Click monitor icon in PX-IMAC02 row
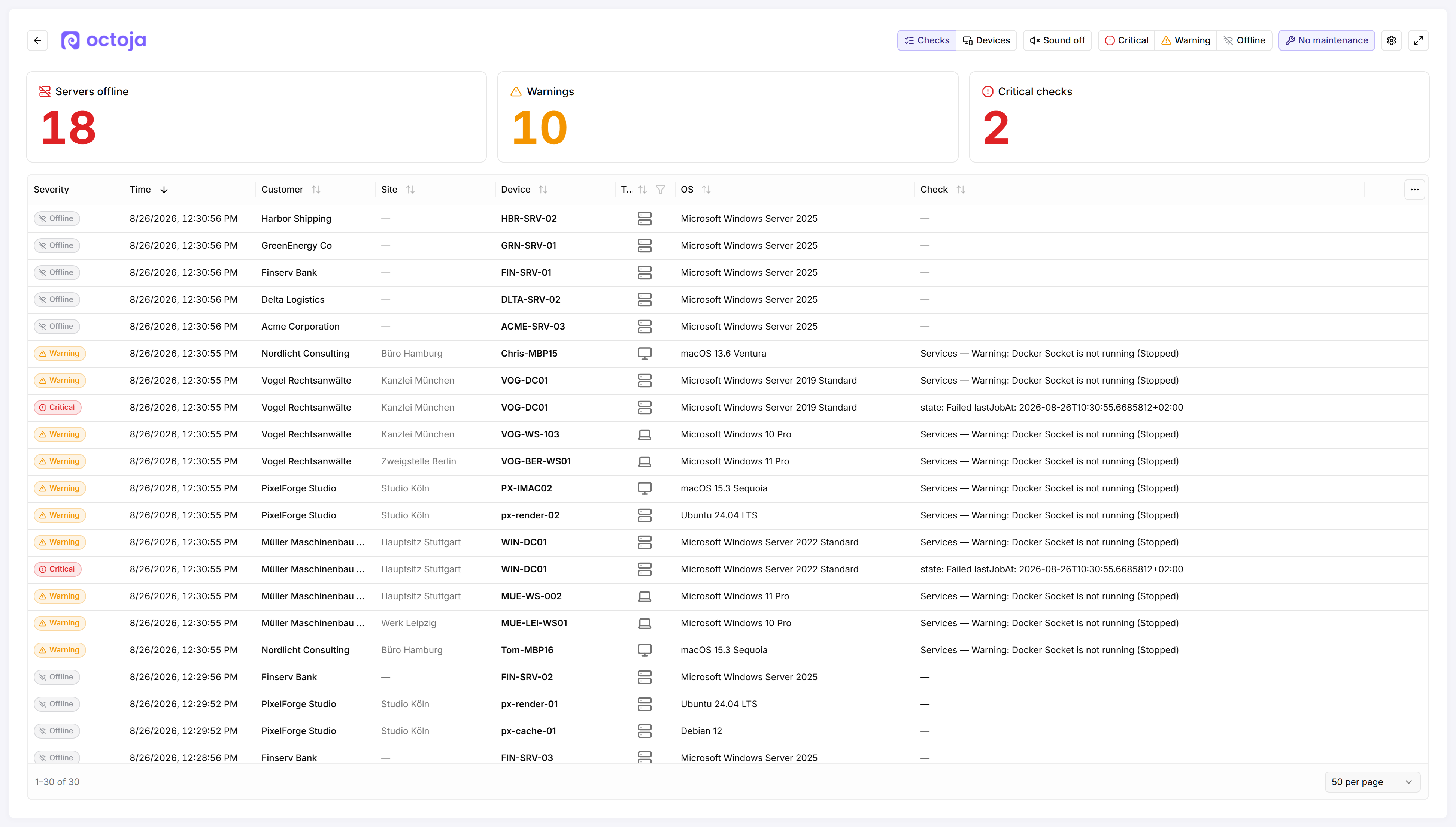The height and width of the screenshot is (827, 1456). pyautogui.click(x=644, y=488)
